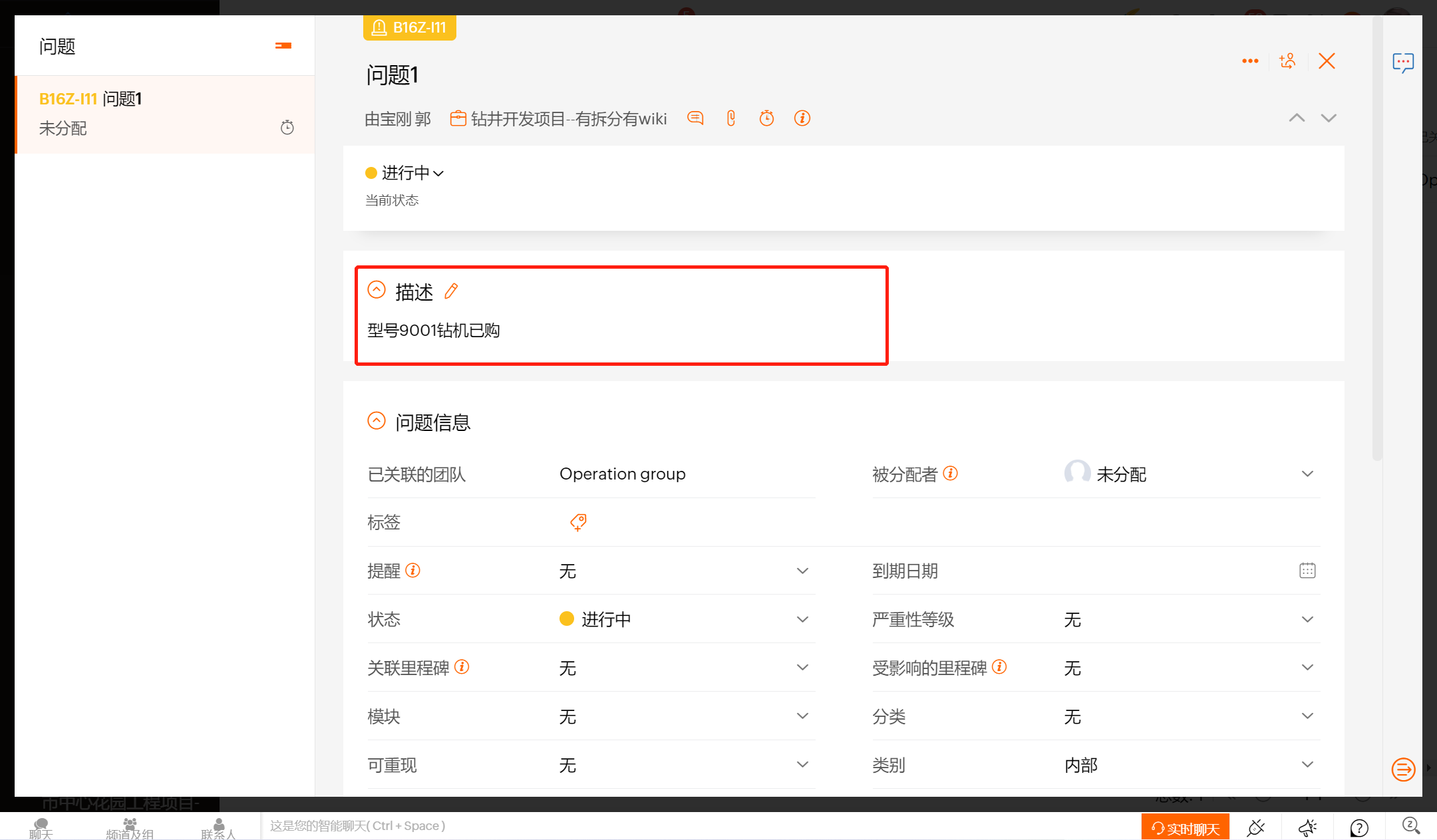Open the due date calendar picker
Viewport: 1437px width, 840px height.
click(1307, 571)
